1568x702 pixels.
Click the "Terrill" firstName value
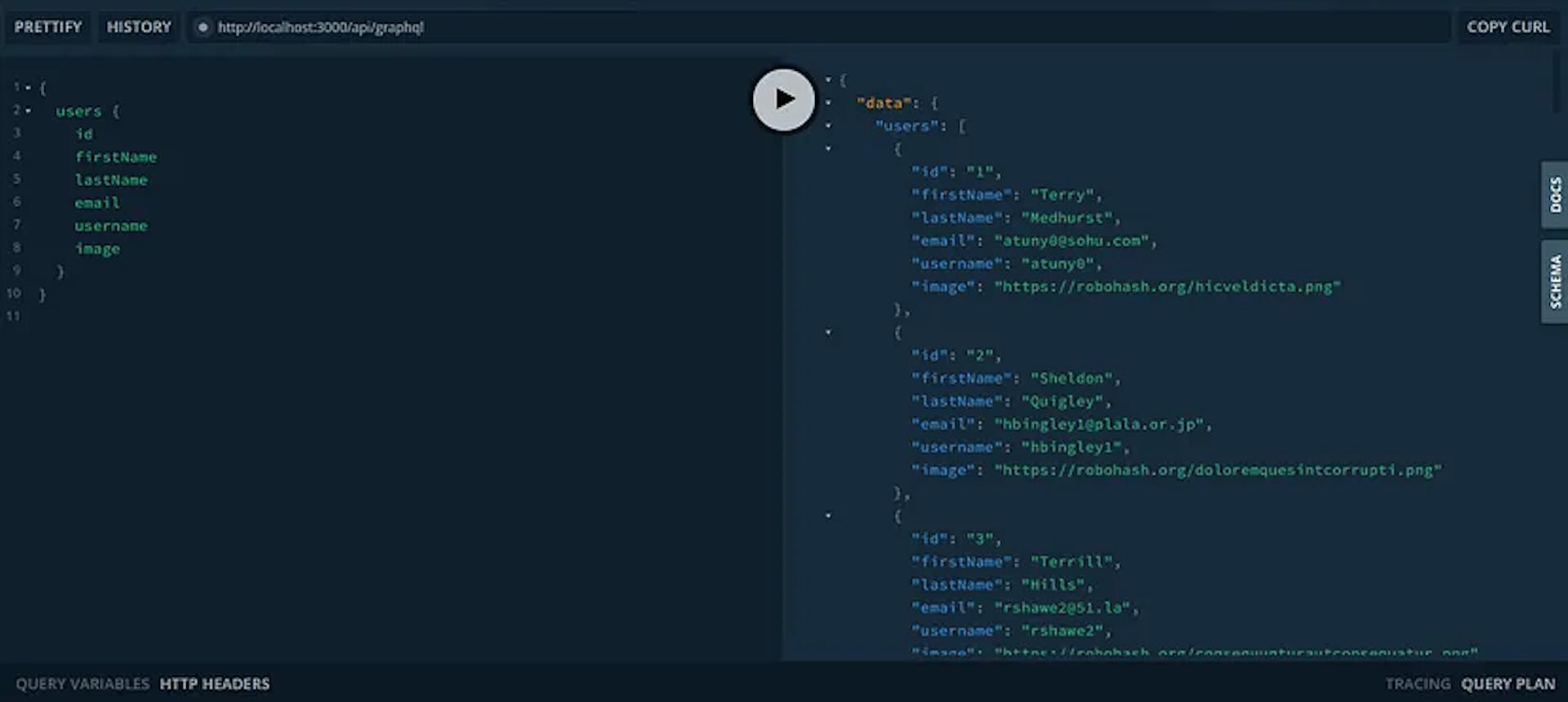(x=1071, y=562)
